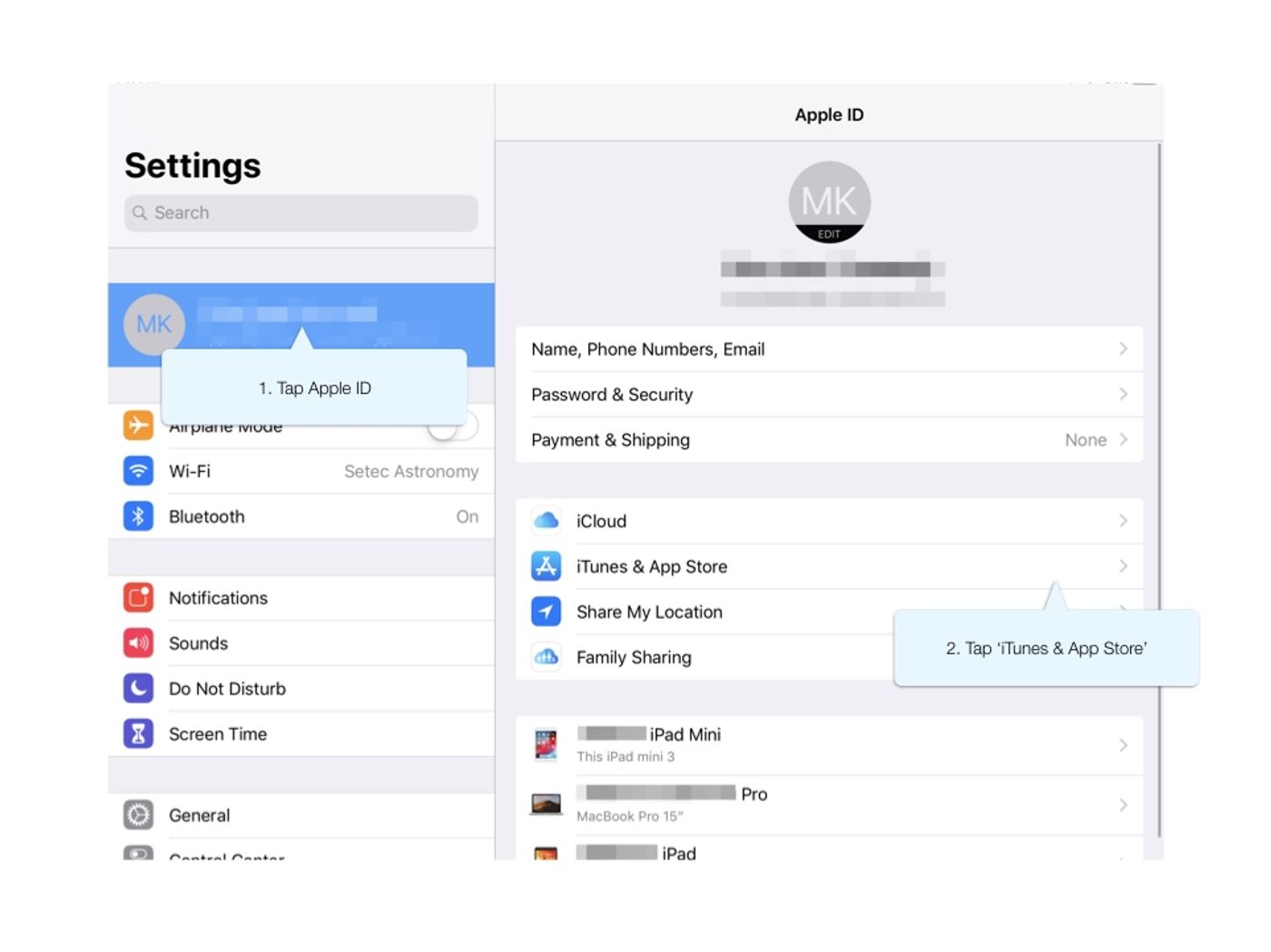The height and width of the screenshot is (952, 1271).
Task: Click the Apple ID pane scrollbar
Action: 1159,490
